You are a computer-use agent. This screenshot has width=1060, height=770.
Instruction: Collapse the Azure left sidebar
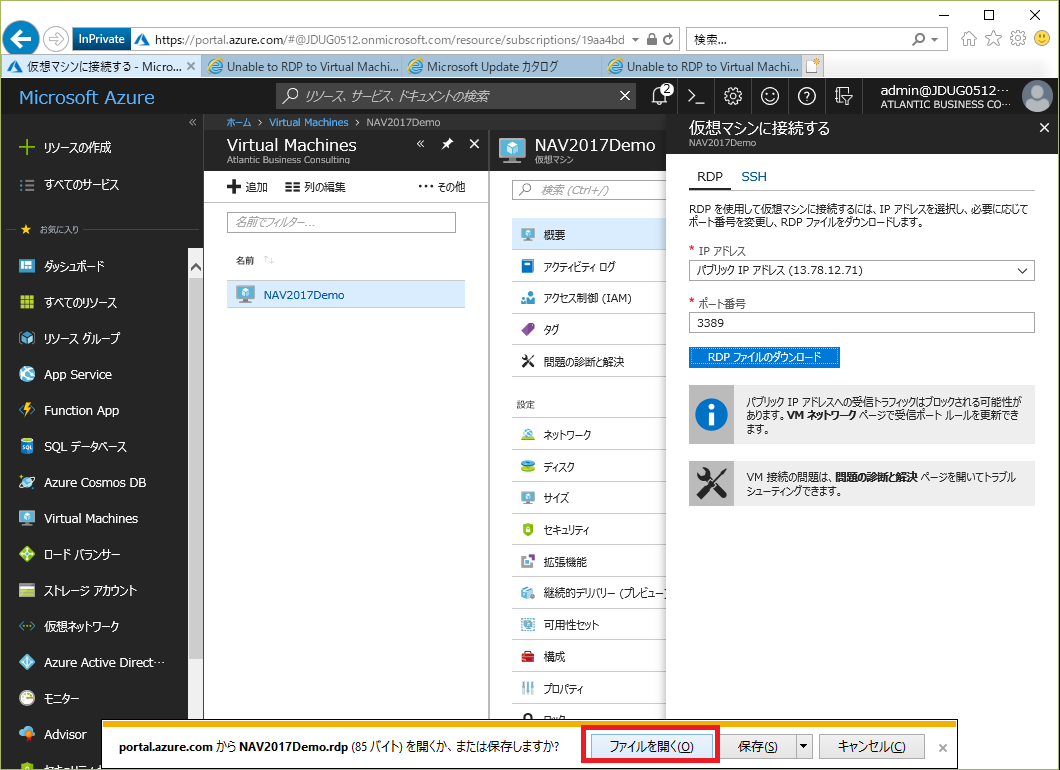pyautogui.click(x=193, y=122)
